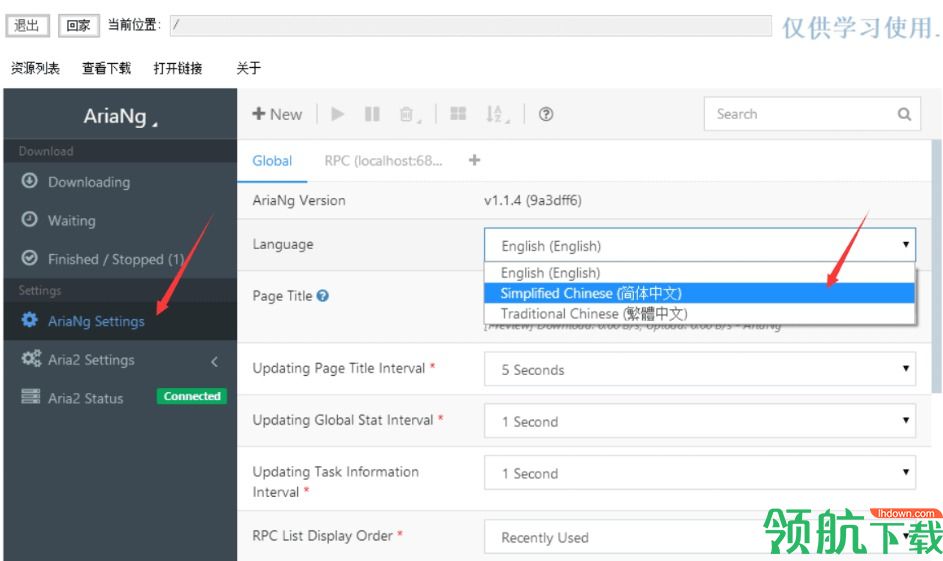943x561 pixels.
Task: Open the sort order A-Z icon
Action: click(x=494, y=114)
